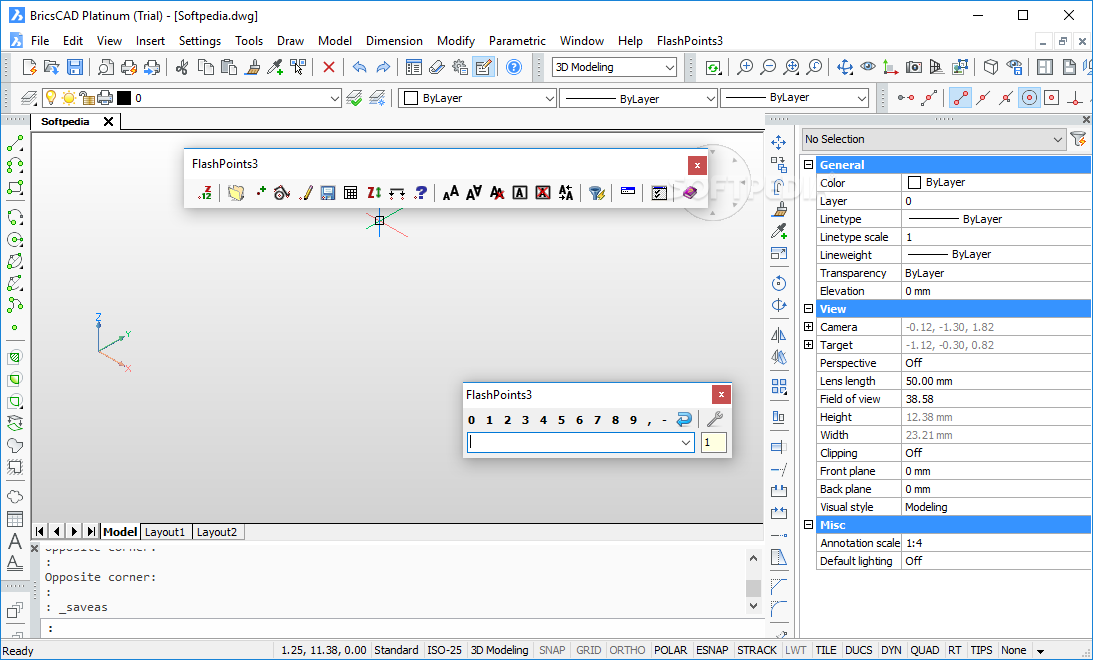Click the blue question mark in FlashPoints3 toolbar
This screenshot has height=660, width=1093.
pyautogui.click(x=420, y=192)
